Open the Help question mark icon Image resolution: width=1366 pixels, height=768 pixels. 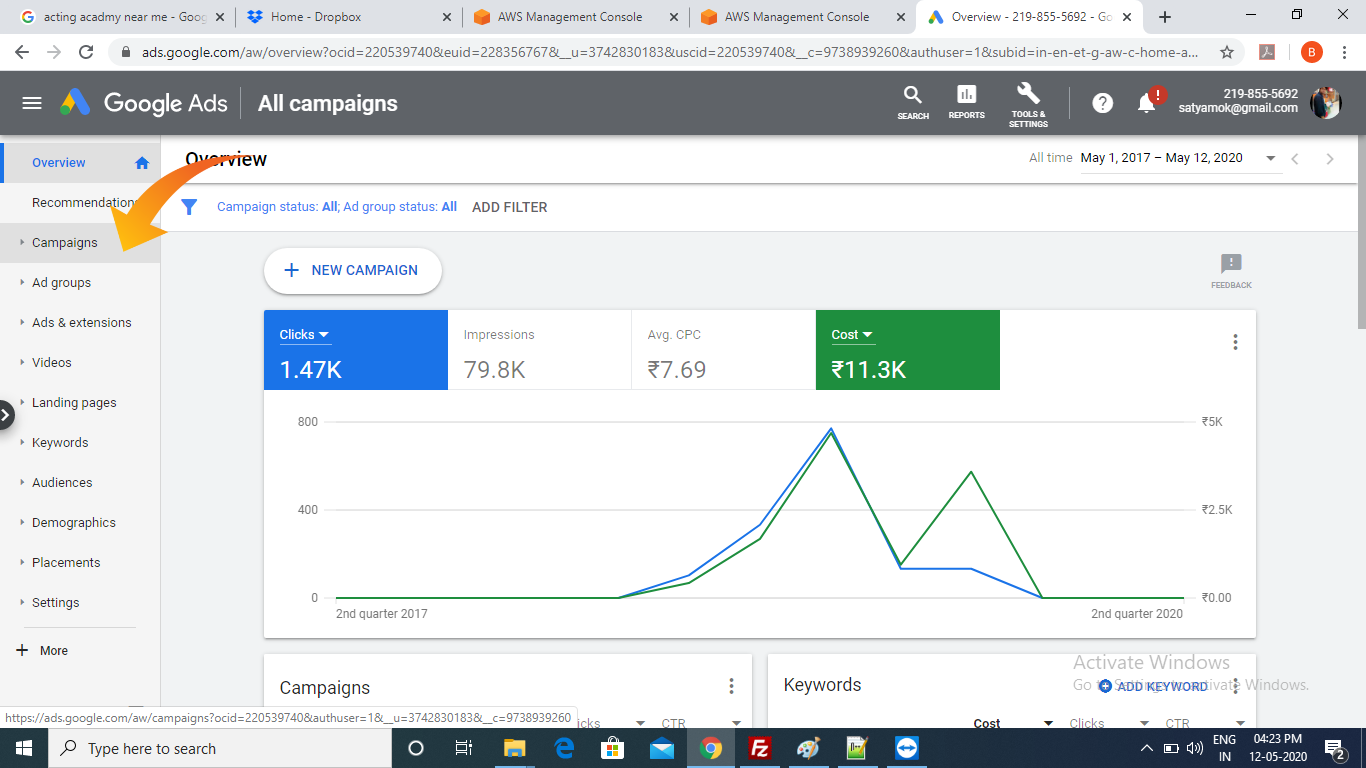[1103, 103]
